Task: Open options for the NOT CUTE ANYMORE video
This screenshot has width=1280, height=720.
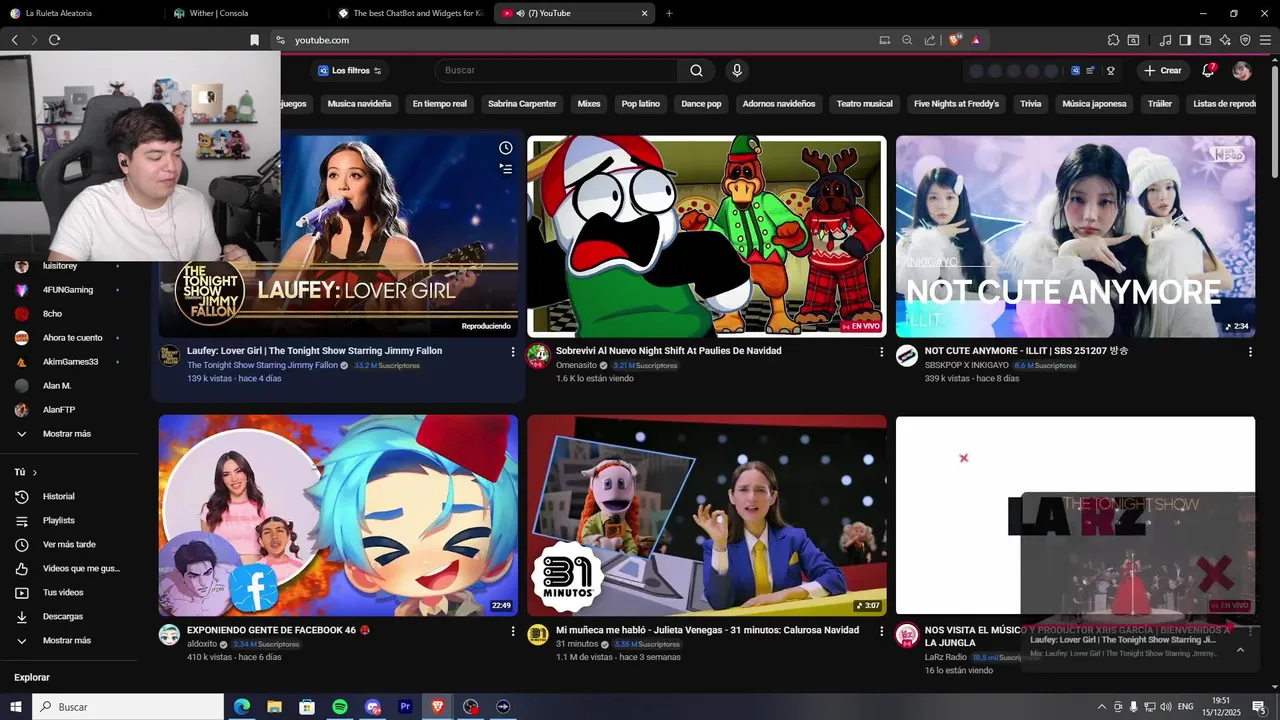Action: [1250, 352]
